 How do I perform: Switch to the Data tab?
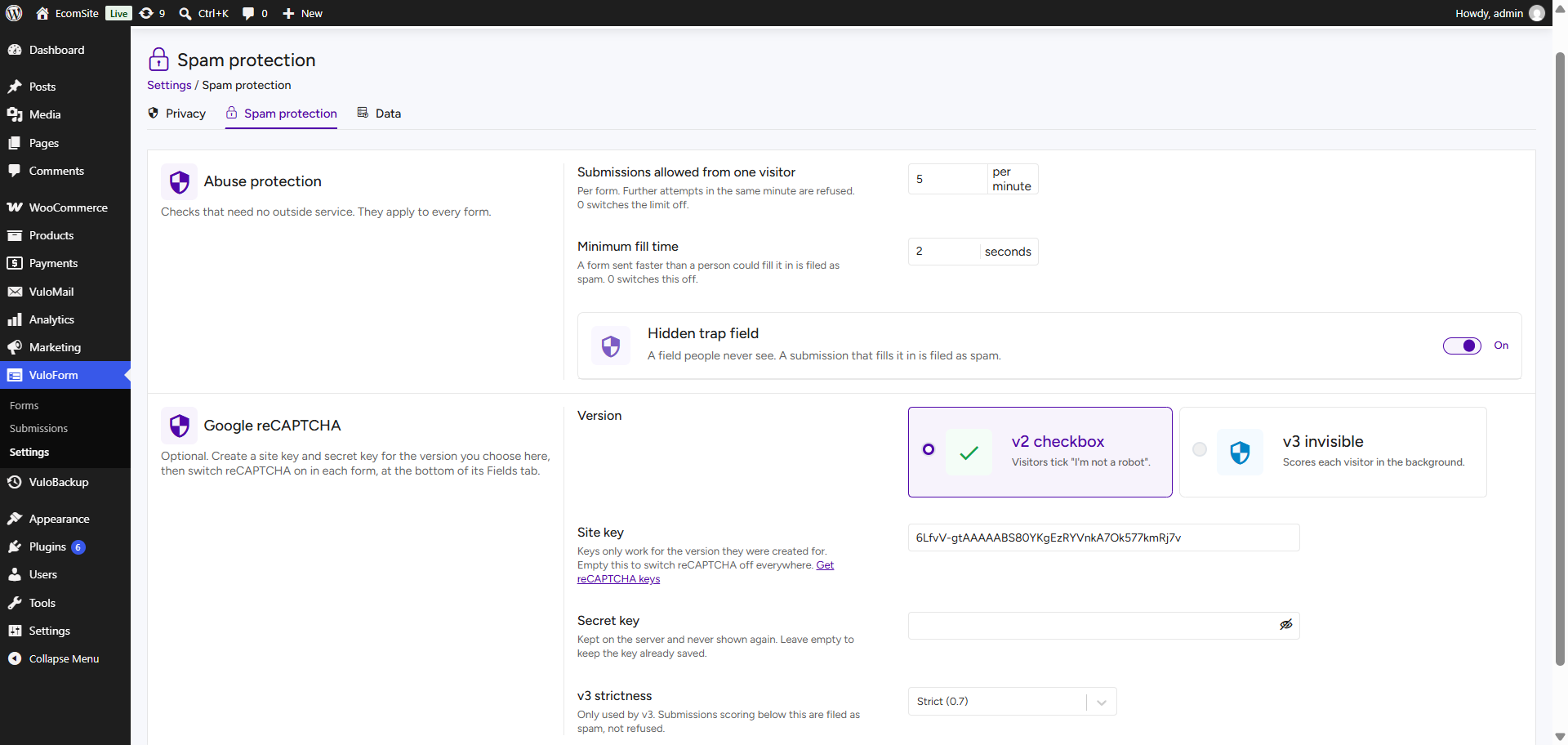point(379,114)
